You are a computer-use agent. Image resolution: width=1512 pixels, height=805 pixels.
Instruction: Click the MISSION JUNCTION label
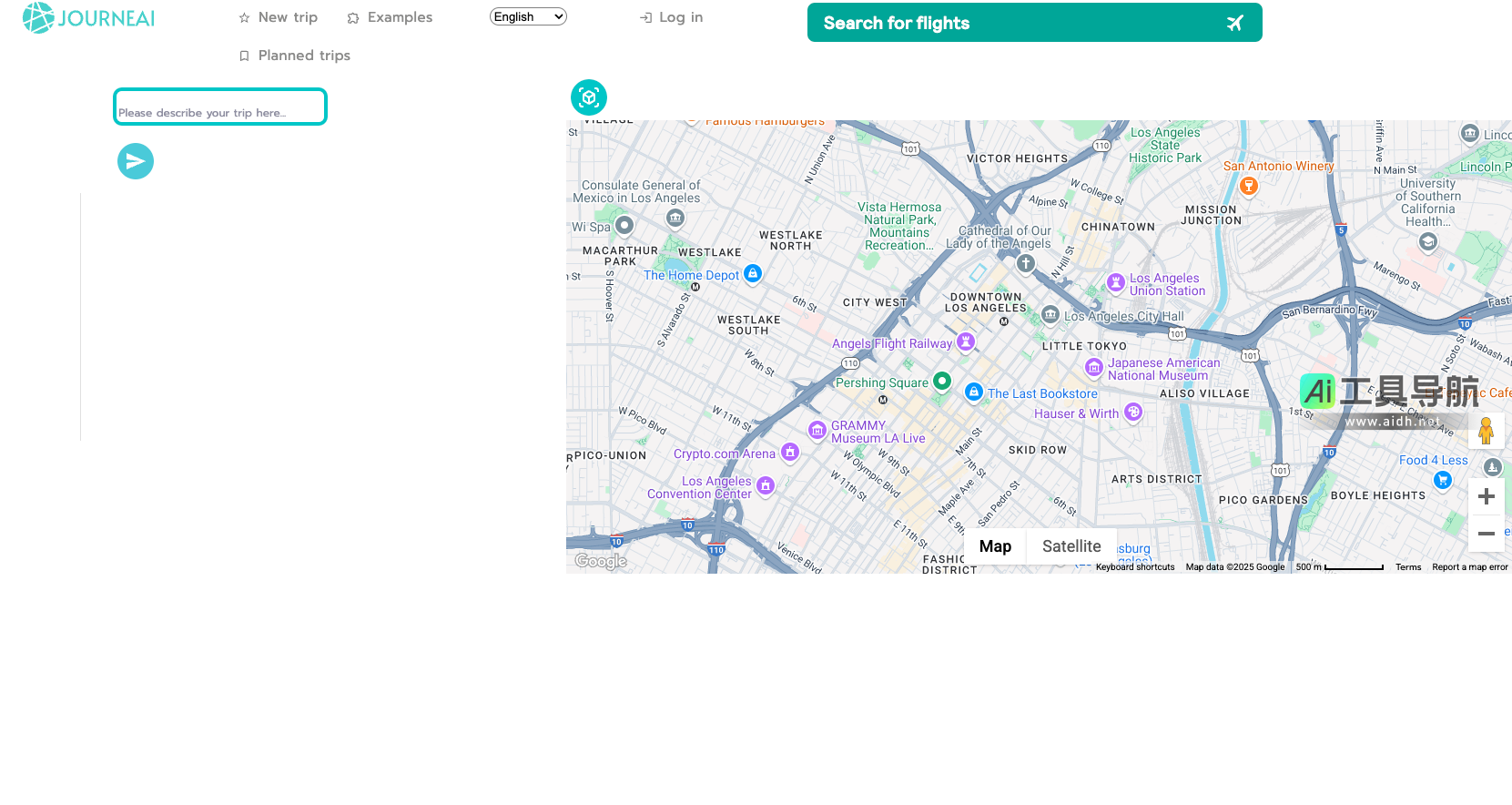pos(1211,216)
